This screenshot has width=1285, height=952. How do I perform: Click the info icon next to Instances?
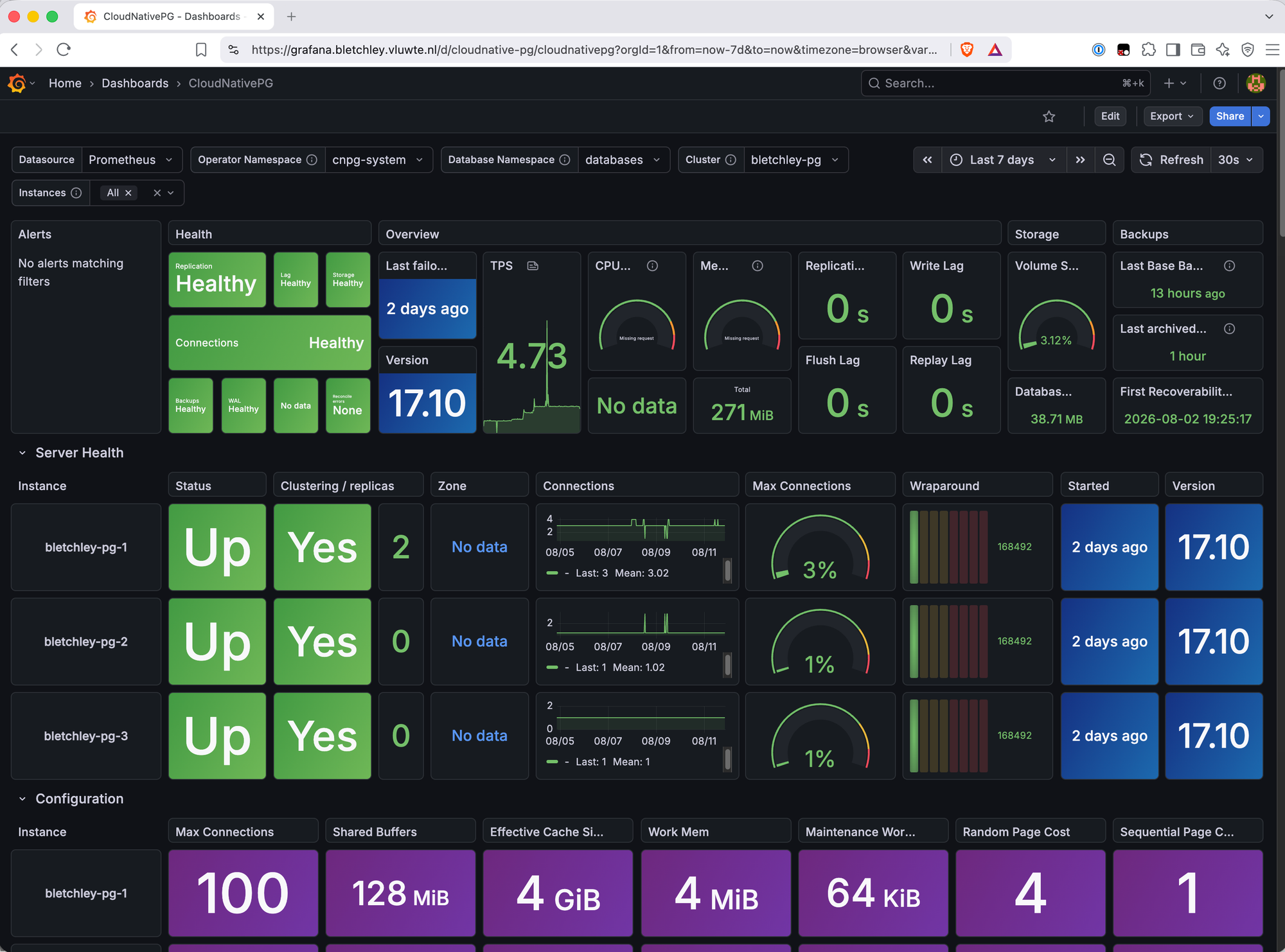(76, 193)
